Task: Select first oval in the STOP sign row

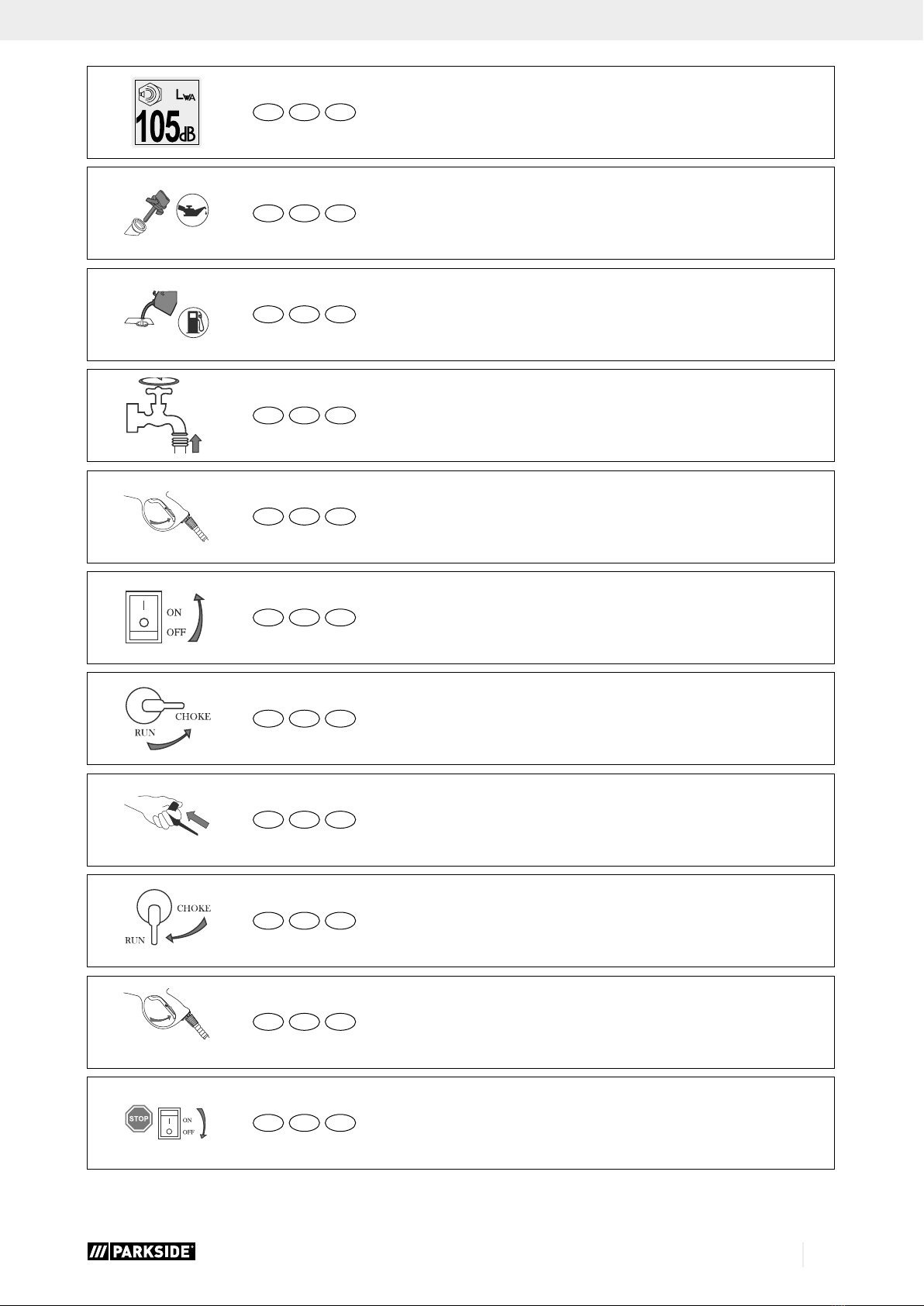Action: click(268, 1122)
